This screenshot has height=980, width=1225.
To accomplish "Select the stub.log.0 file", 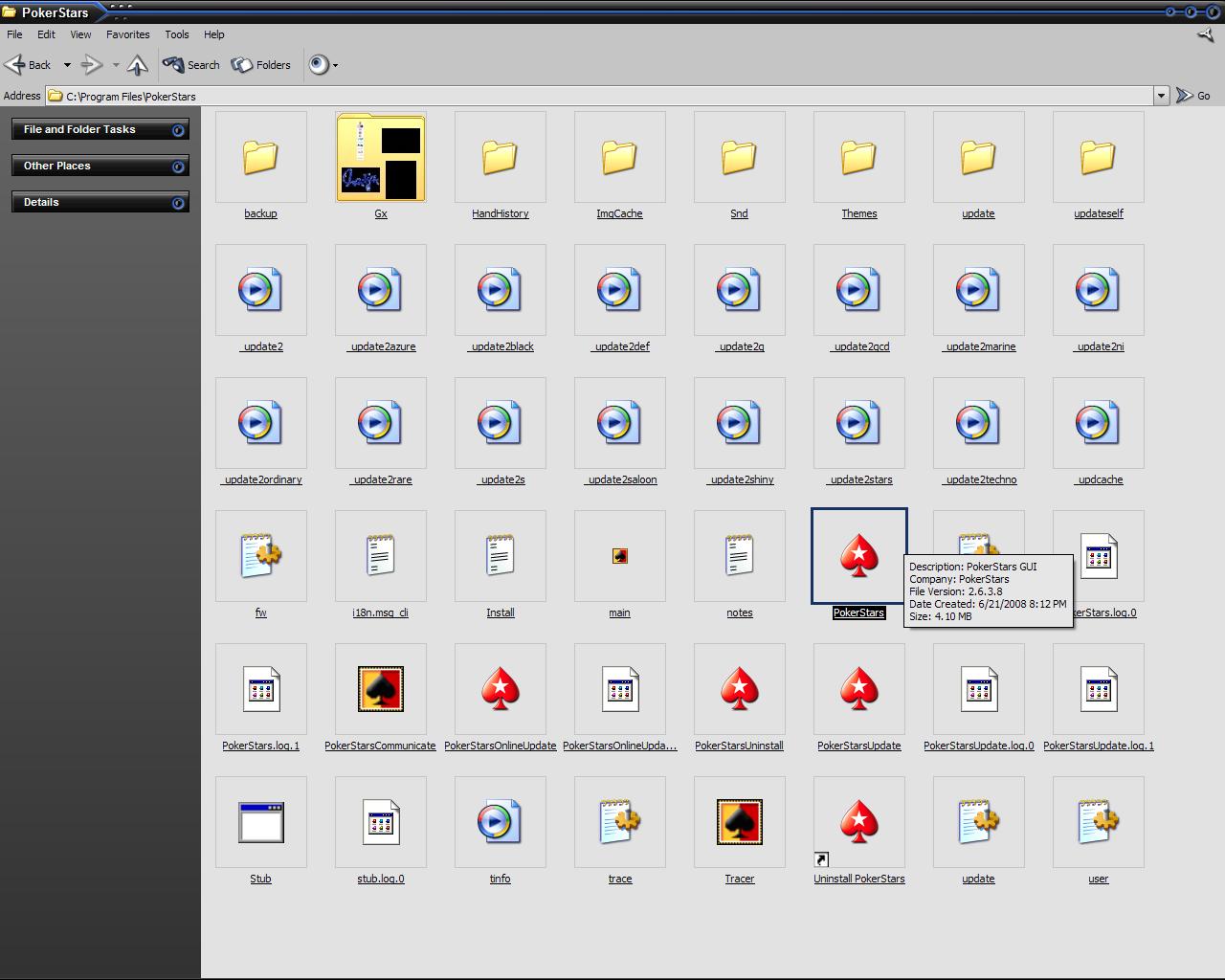I will pyautogui.click(x=381, y=822).
